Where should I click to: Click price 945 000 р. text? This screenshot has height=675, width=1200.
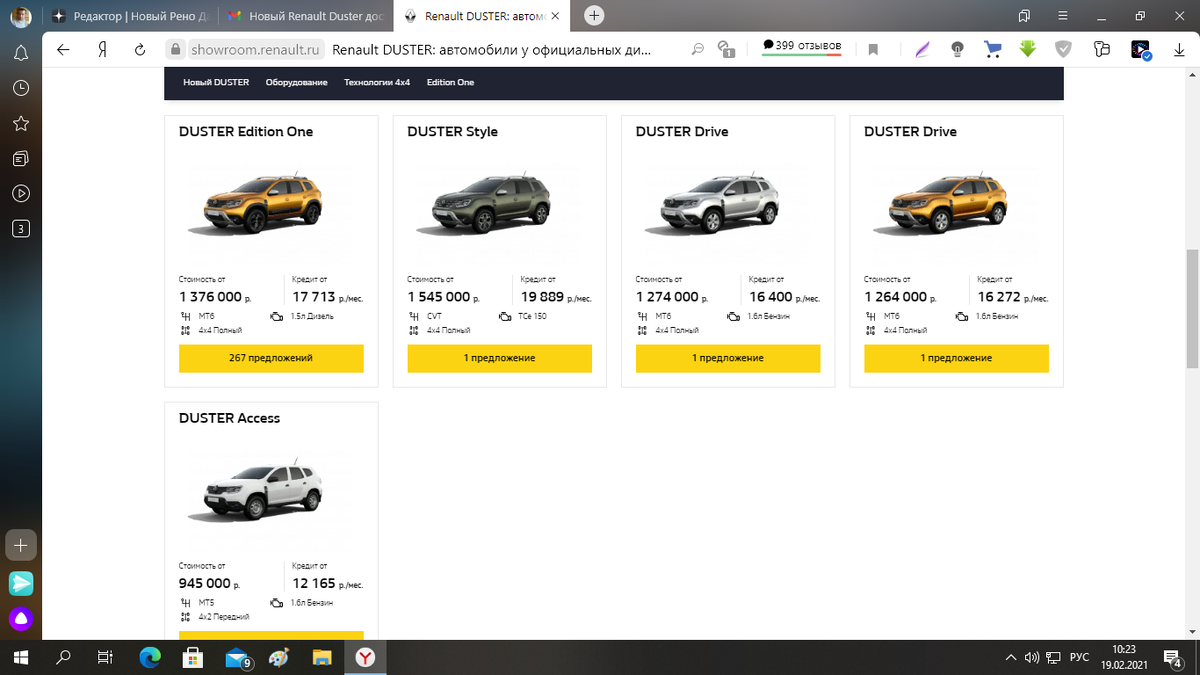209,584
